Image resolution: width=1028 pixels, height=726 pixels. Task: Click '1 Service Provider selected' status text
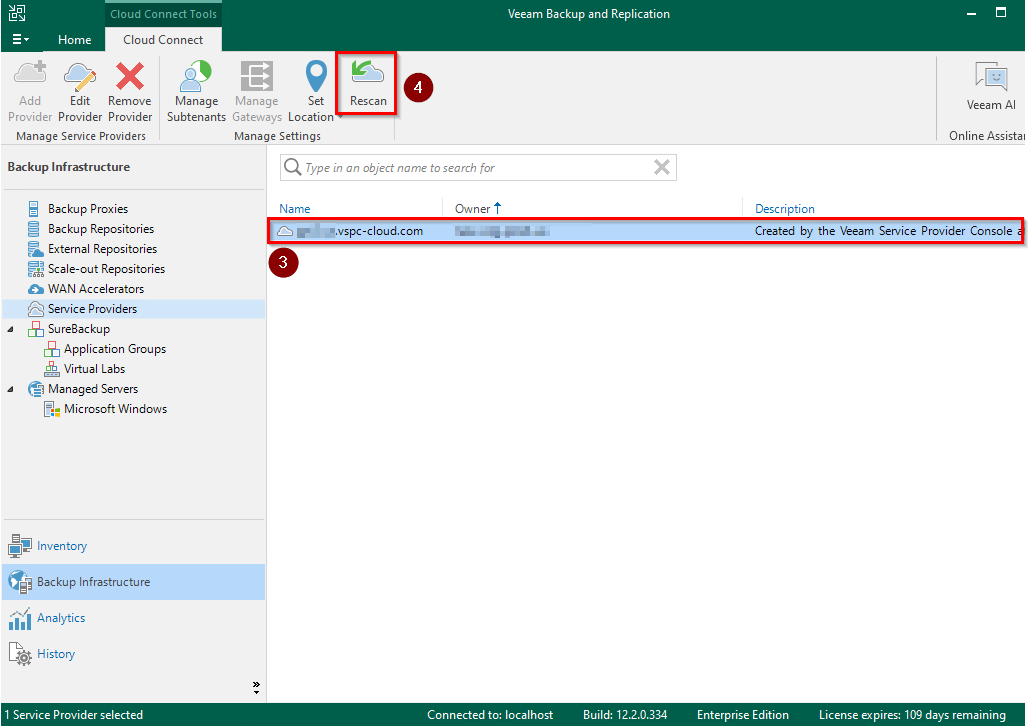pyautogui.click(x=73, y=715)
